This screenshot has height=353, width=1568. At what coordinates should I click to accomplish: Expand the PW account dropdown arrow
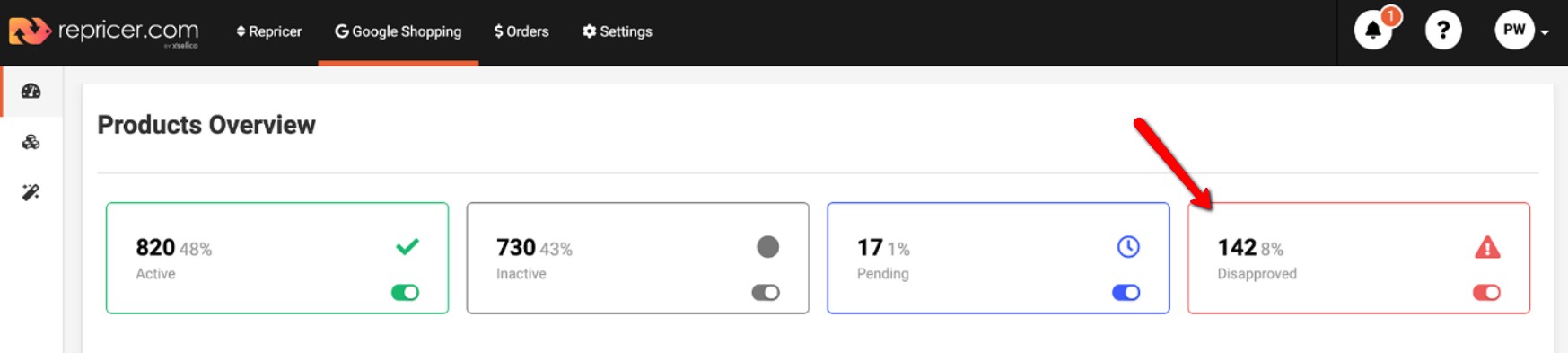tap(1545, 32)
